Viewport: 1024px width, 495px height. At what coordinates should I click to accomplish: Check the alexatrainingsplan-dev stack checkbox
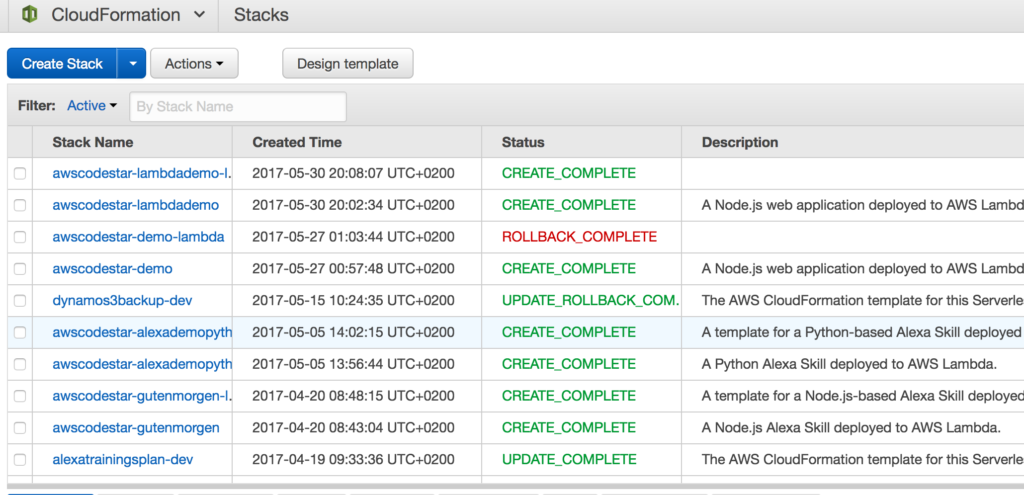pos(20,459)
